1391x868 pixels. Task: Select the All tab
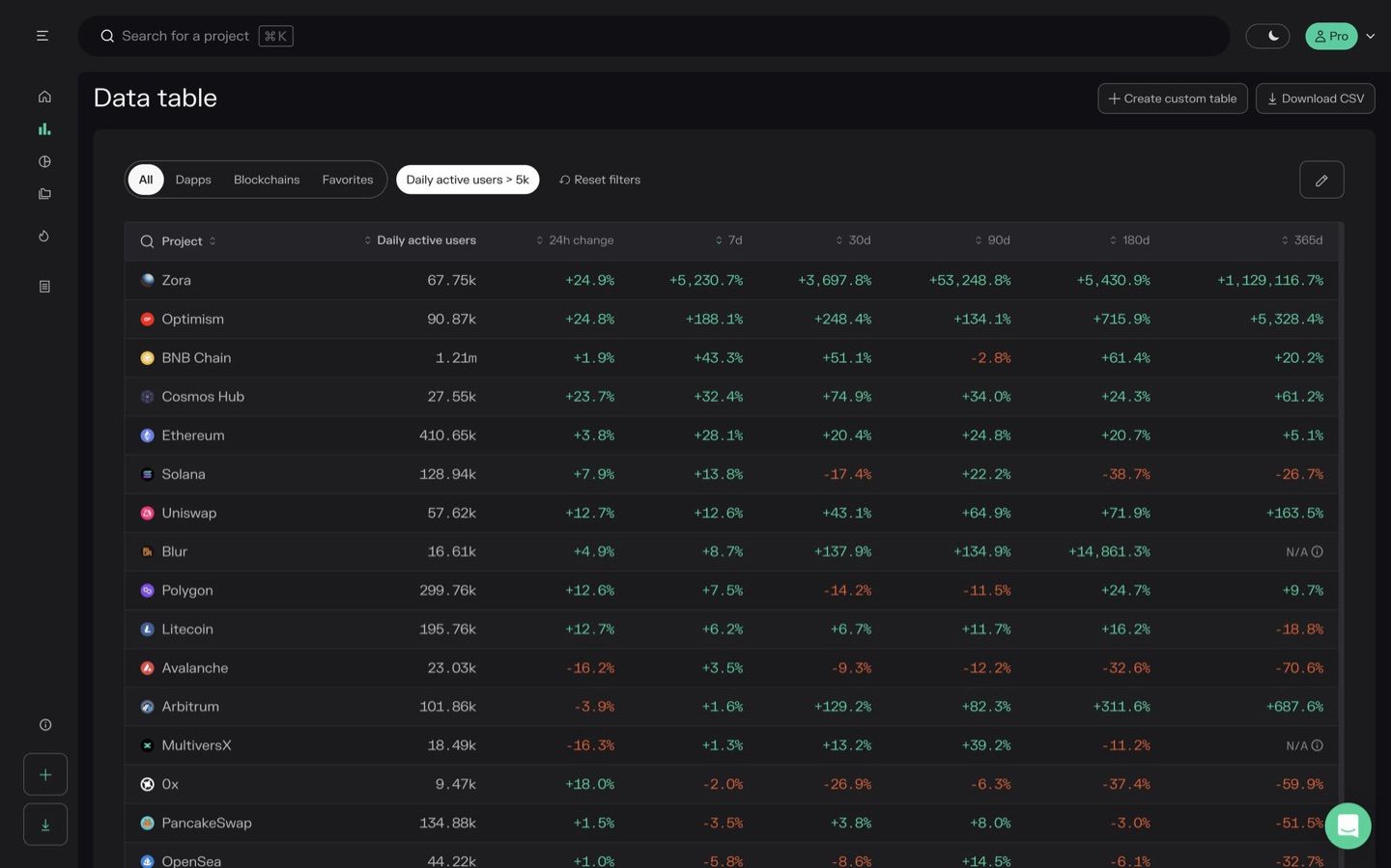(146, 180)
